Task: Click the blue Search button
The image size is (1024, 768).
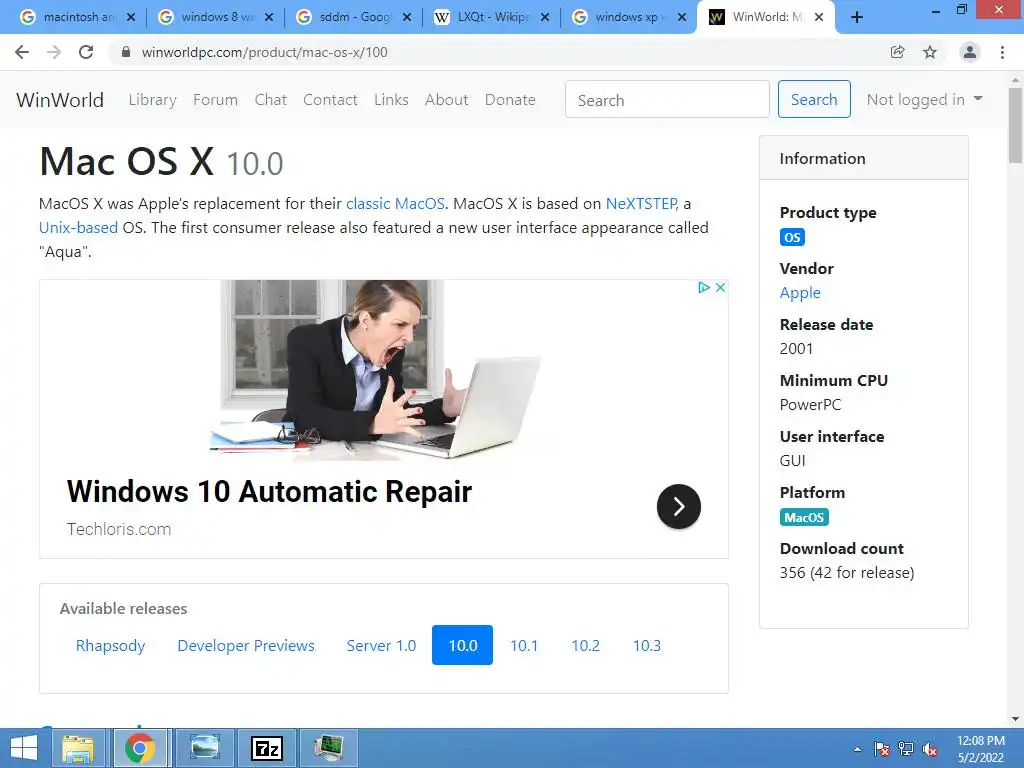Action: [814, 99]
